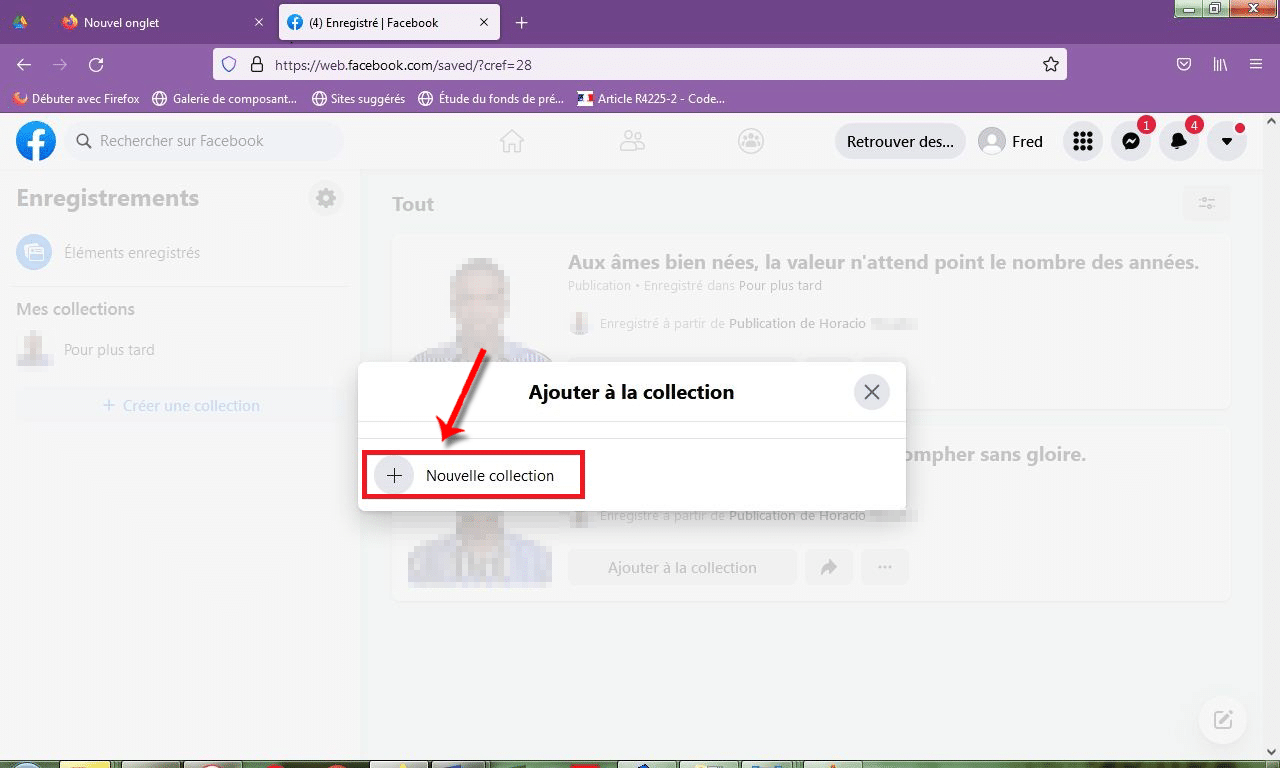
Task: Reload the page with Refresh icon
Action: 96,64
